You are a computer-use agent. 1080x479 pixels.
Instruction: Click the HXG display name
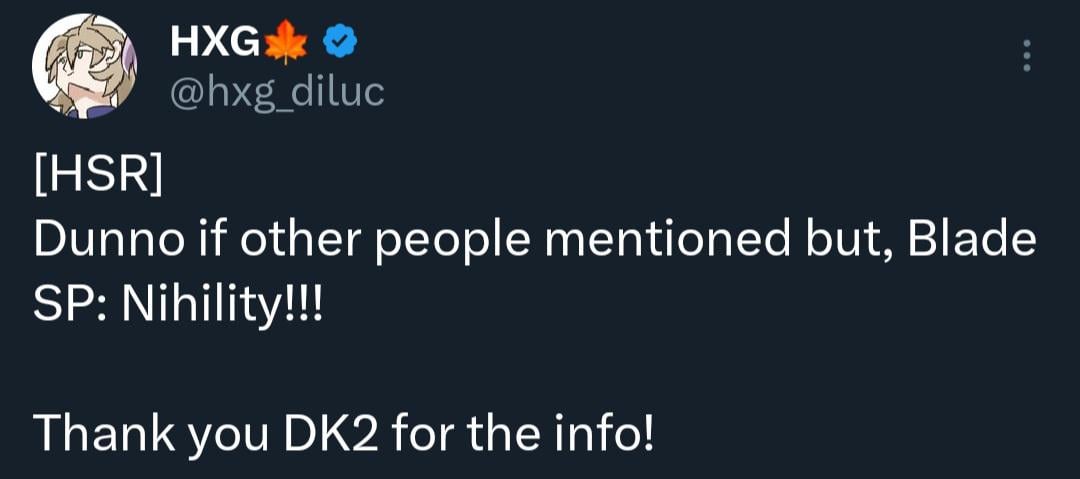(x=215, y=41)
